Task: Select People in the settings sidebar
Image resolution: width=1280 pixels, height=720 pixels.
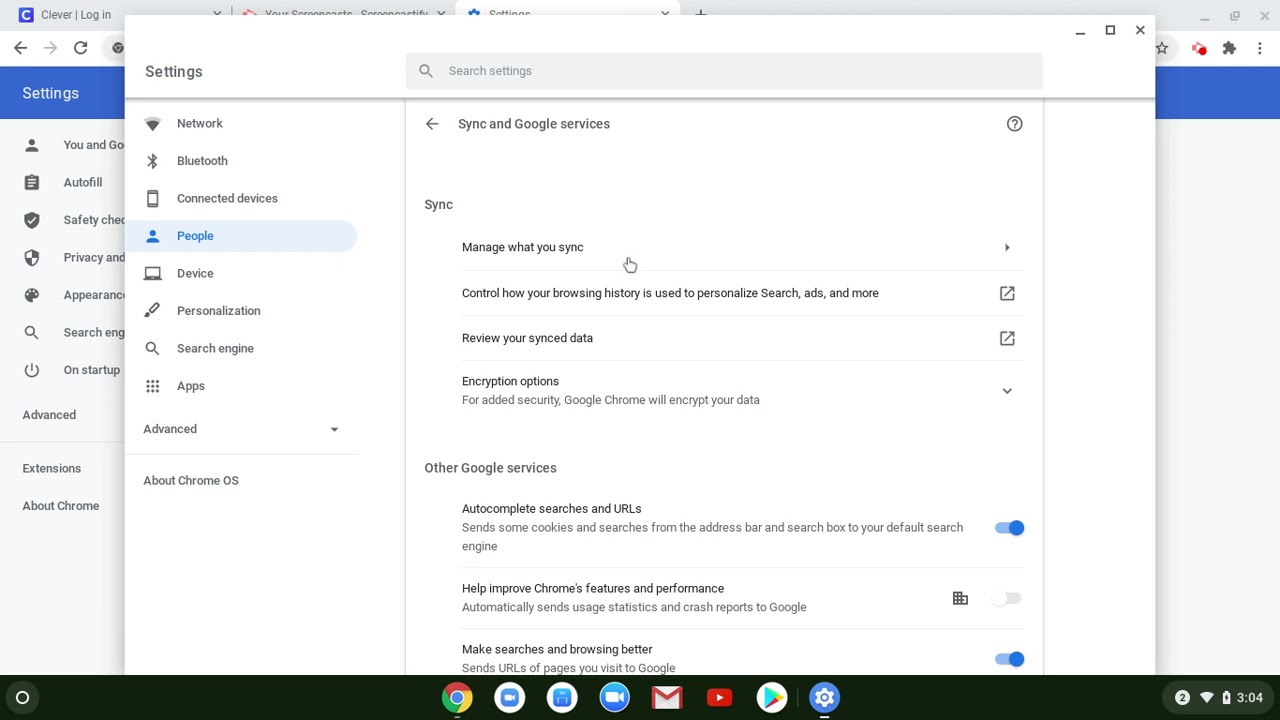Action: point(241,236)
